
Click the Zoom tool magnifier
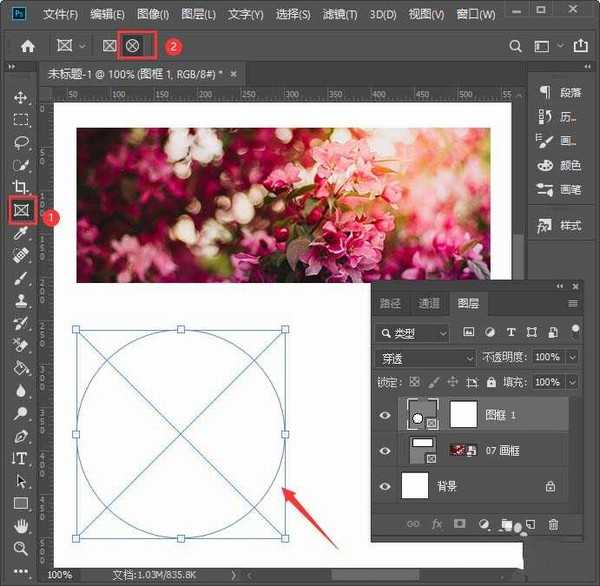(x=20, y=547)
